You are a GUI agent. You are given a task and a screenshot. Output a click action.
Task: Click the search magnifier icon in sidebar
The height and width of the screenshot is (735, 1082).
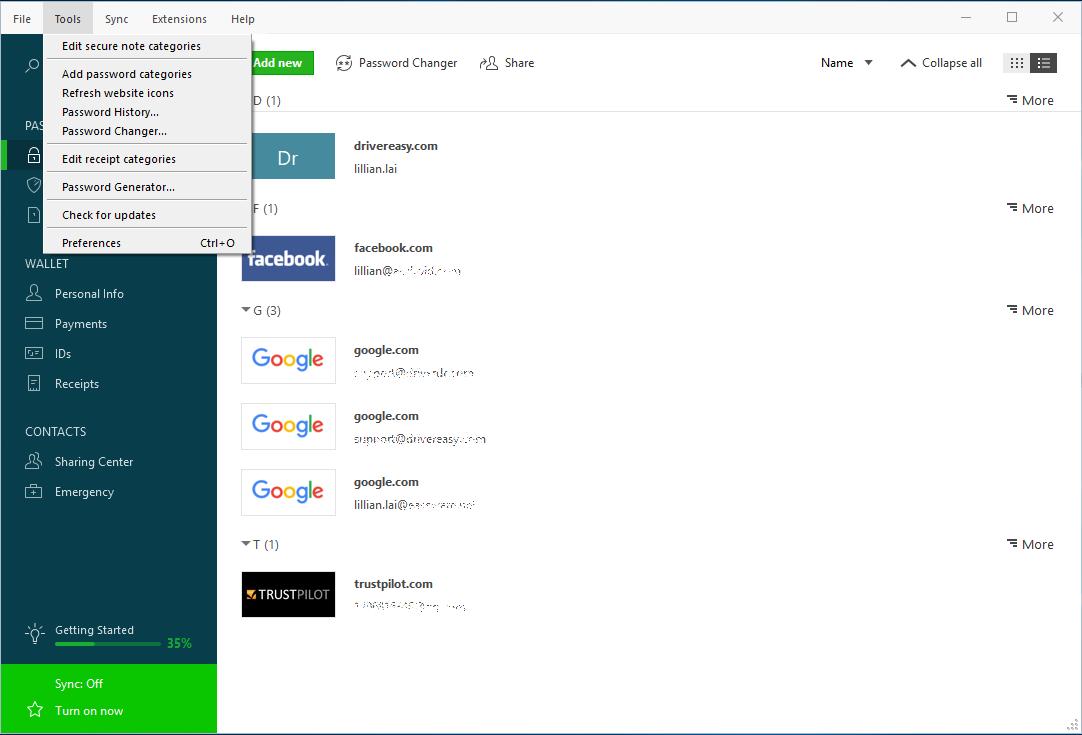point(32,66)
